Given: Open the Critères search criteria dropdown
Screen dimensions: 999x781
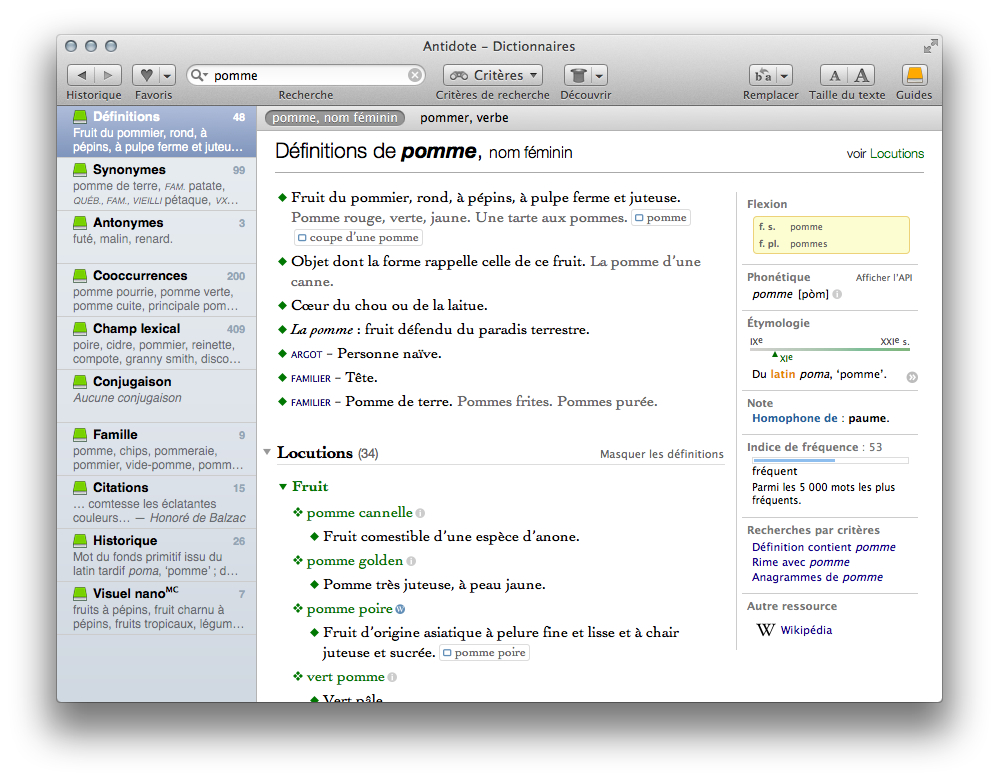Looking at the screenshot, I should tap(493, 75).
